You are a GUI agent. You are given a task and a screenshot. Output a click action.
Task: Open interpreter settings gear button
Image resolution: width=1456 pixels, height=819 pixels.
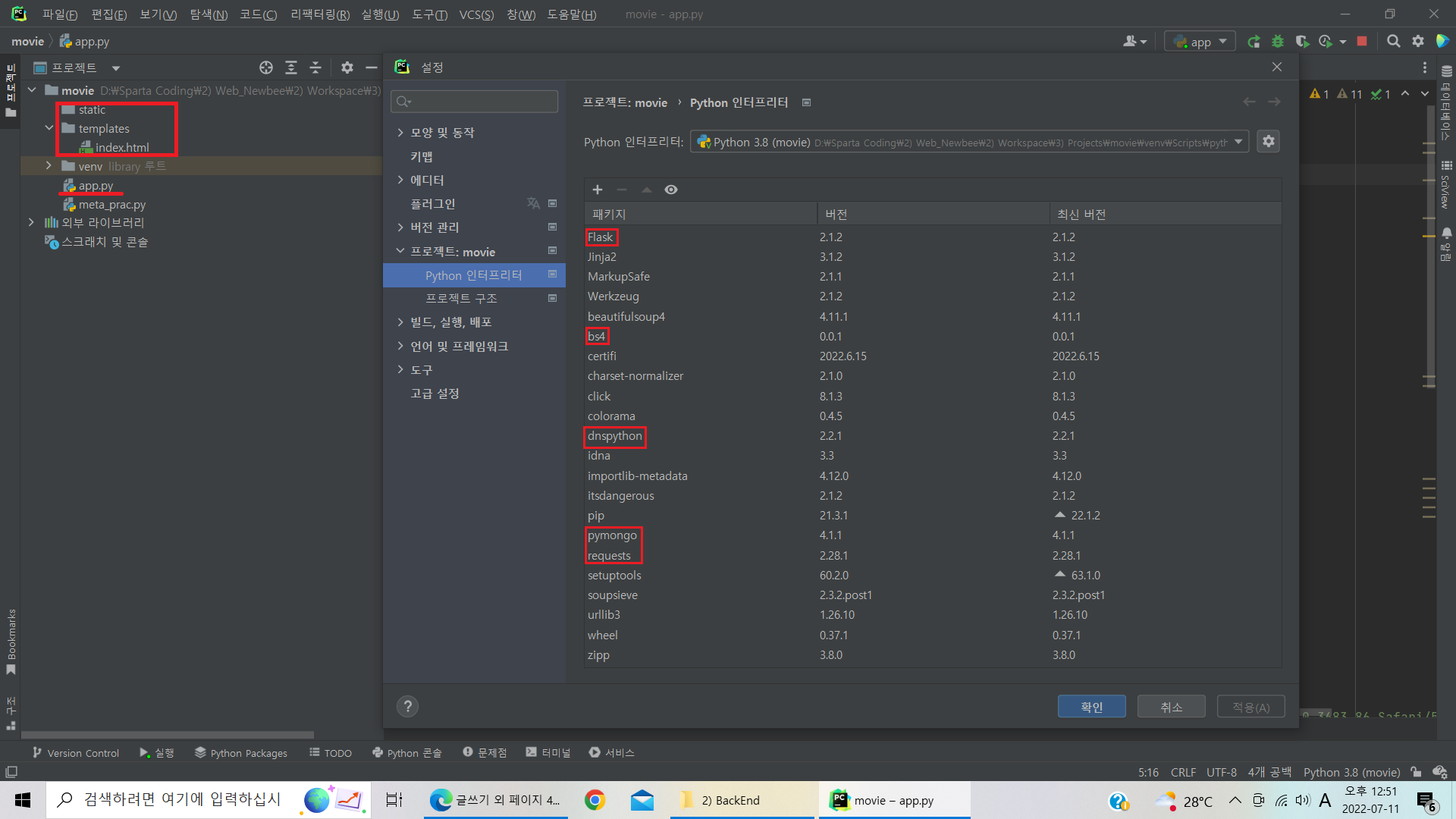1269,142
